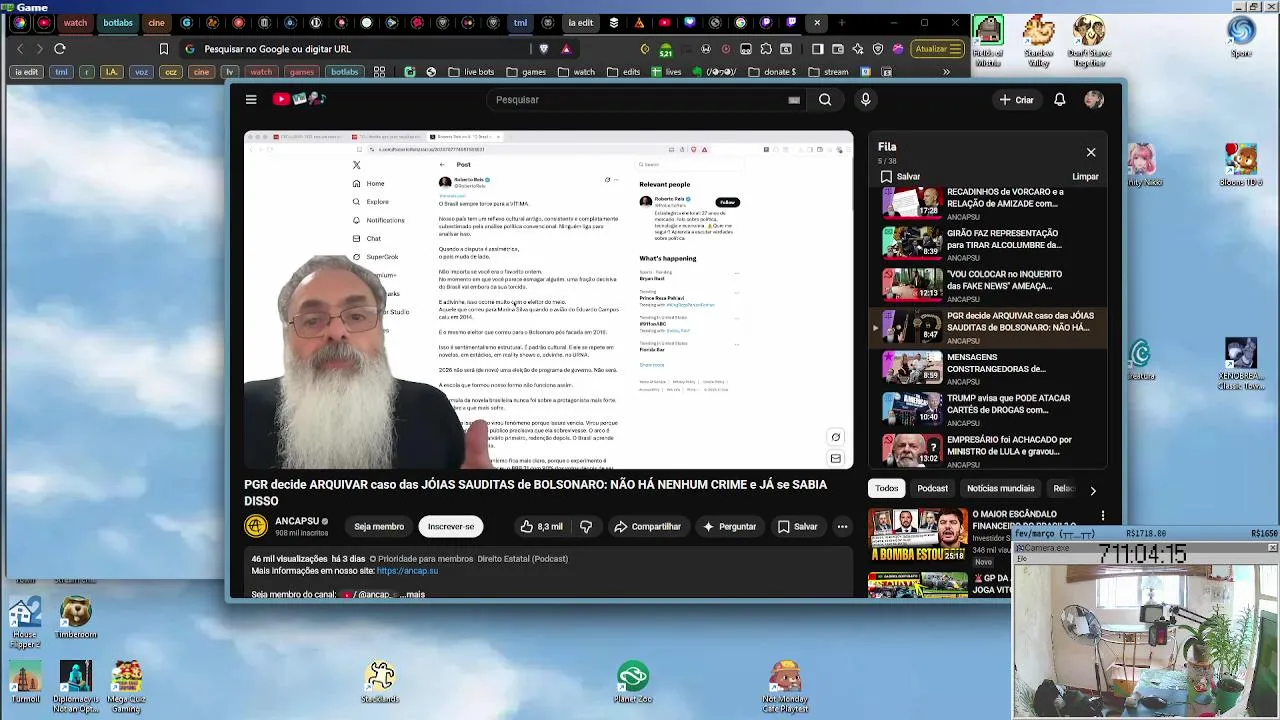Screen dimensions: 1280x720
Task: Play queue video RECADINHOS de VORCARO
Action: [990, 202]
